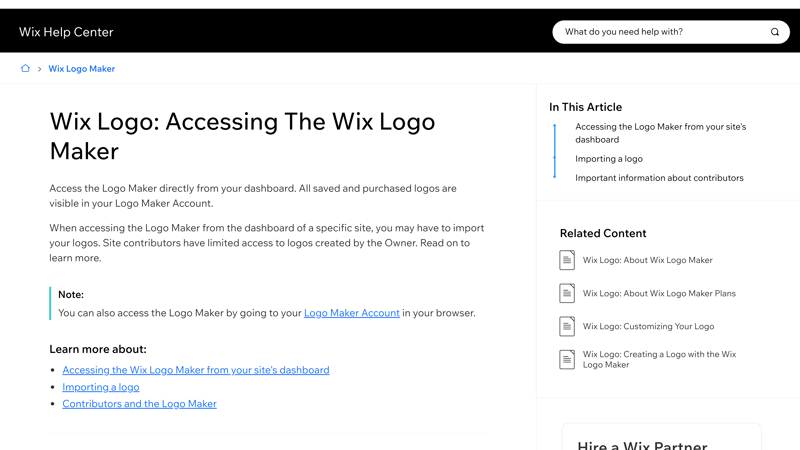Click document icon beside About Wix Logo Maker Plans
800x450 pixels.
click(567, 293)
